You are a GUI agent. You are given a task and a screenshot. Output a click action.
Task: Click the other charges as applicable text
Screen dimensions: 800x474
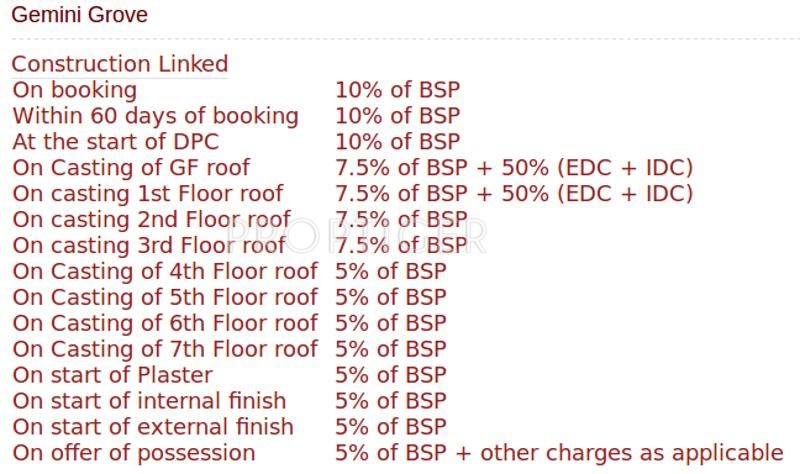pos(632,454)
